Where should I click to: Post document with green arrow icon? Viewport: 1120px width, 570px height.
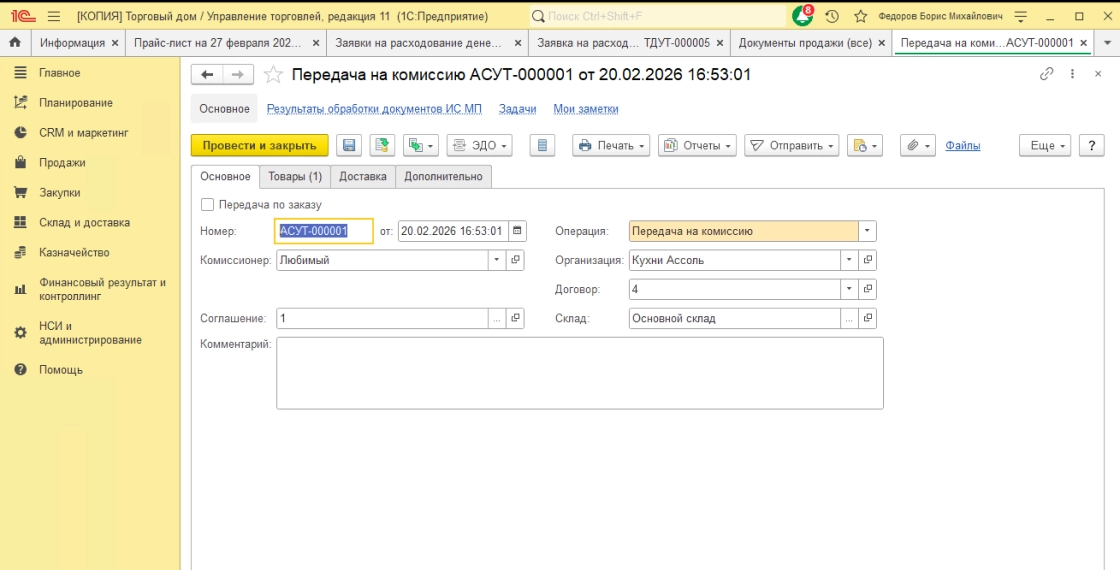point(382,146)
